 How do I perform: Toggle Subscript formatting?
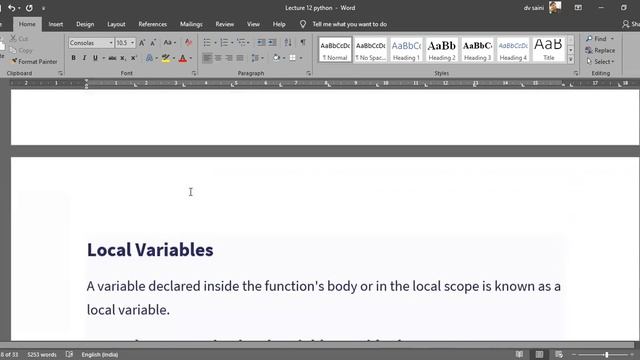point(123,58)
